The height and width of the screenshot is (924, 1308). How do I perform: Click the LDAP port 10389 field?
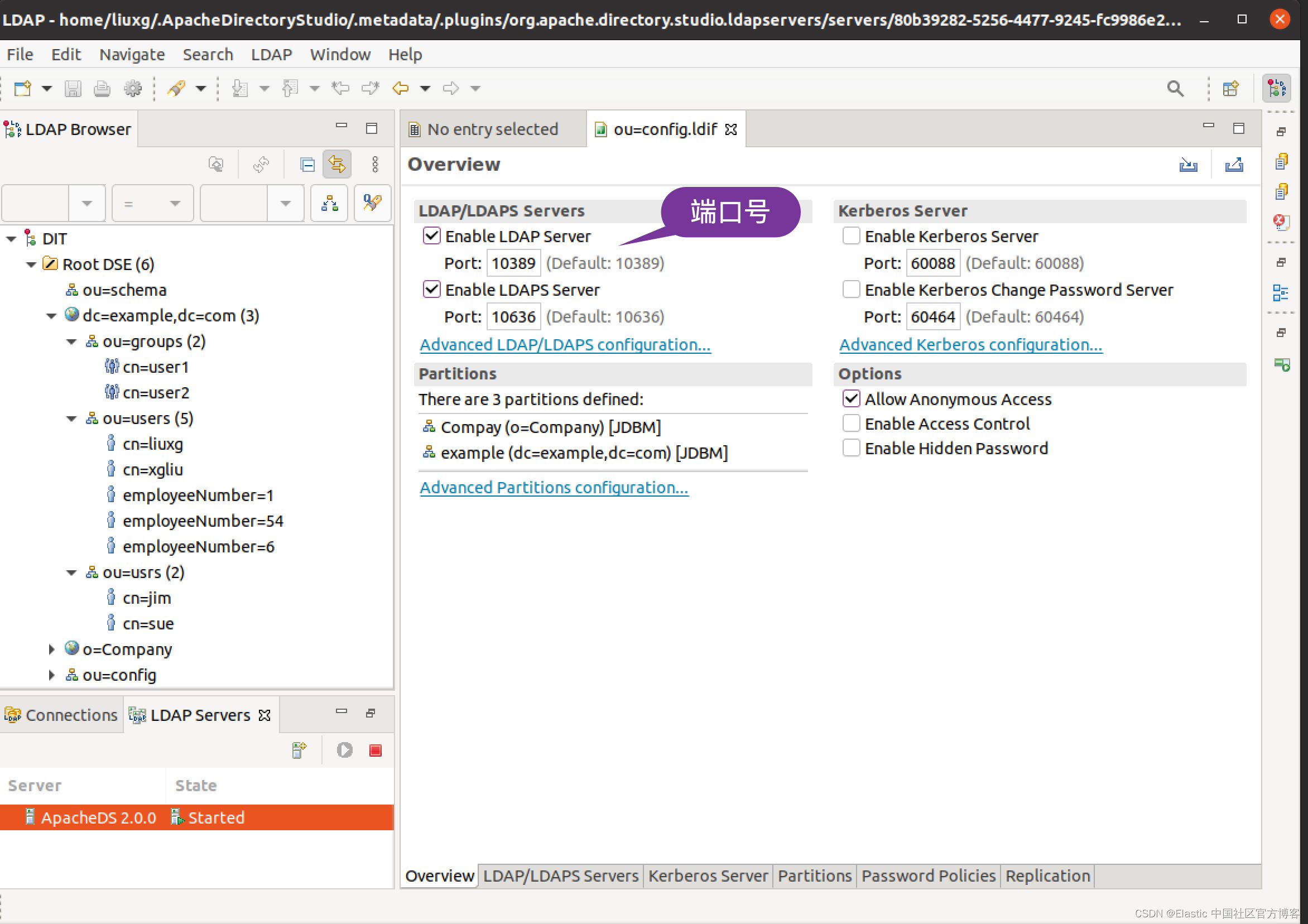513,263
